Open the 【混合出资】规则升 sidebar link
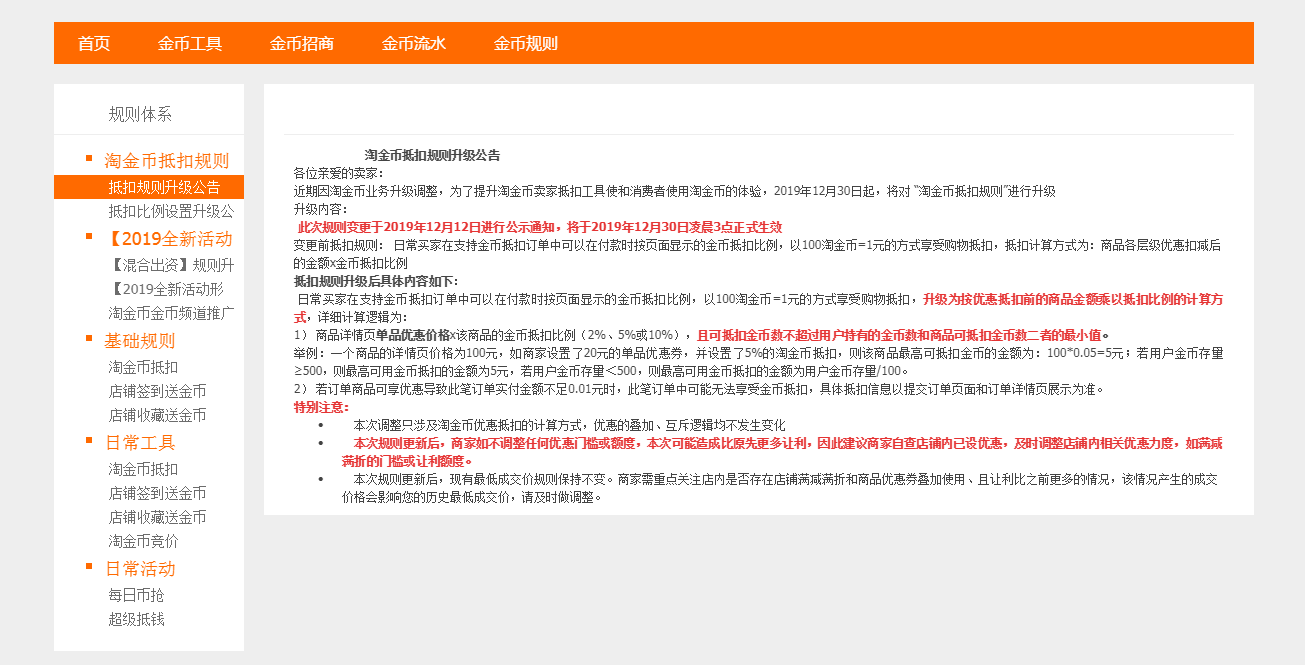1305x665 pixels. (x=171, y=265)
